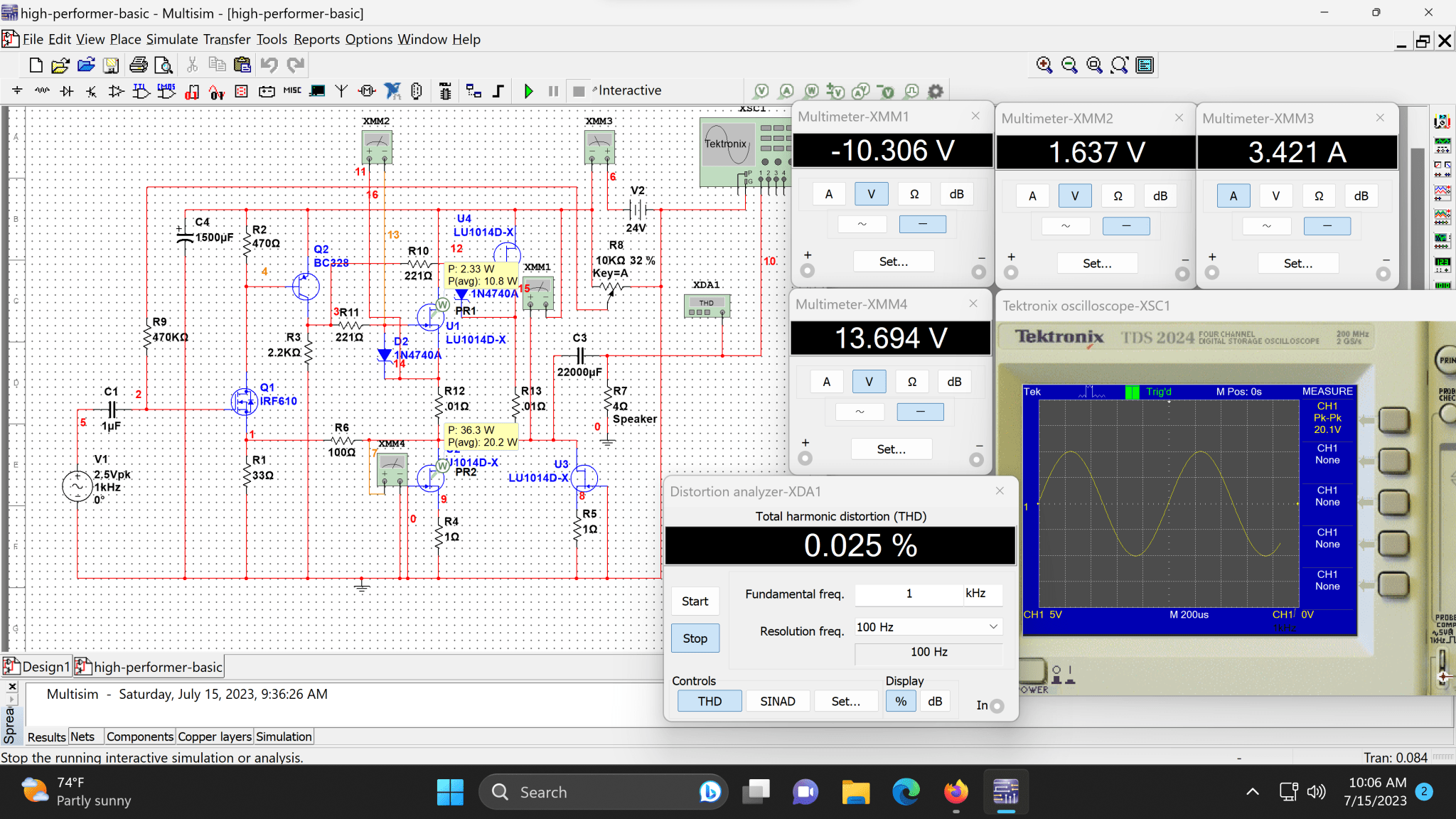Open Microsoft Edge from taskbar
The width and height of the screenshot is (1456, 819).
point(906,792)
